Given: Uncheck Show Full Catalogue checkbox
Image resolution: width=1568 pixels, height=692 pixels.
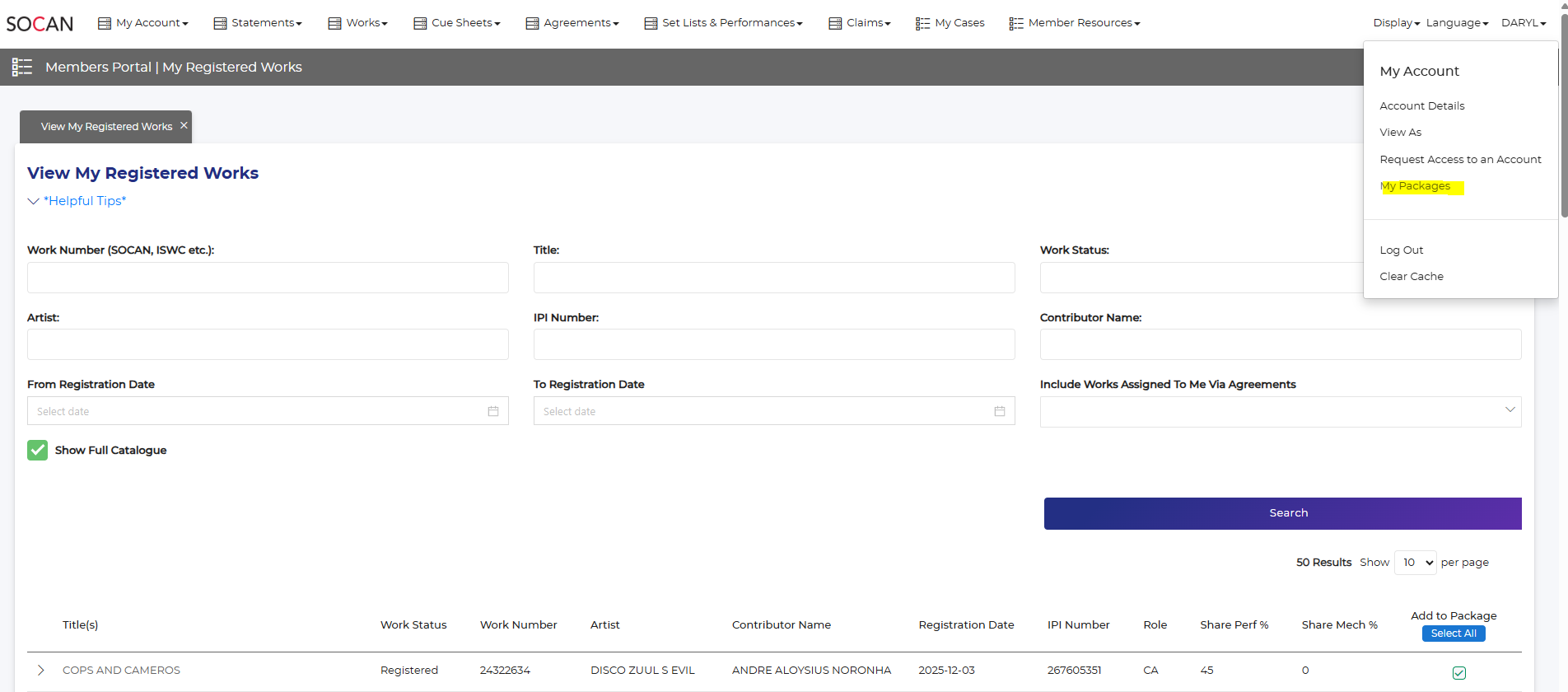Looking at the screenshot, I should (x=37, y=450).
